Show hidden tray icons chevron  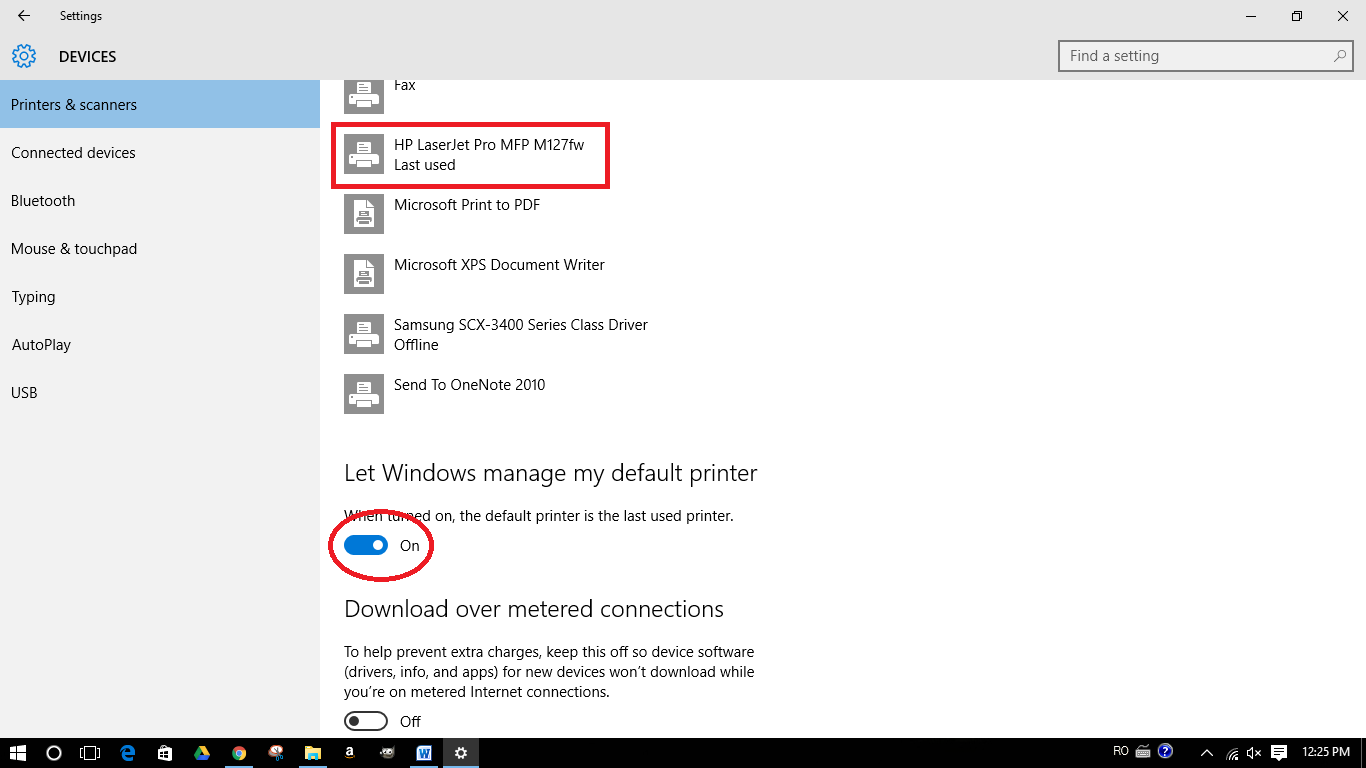coord(1207,753)
